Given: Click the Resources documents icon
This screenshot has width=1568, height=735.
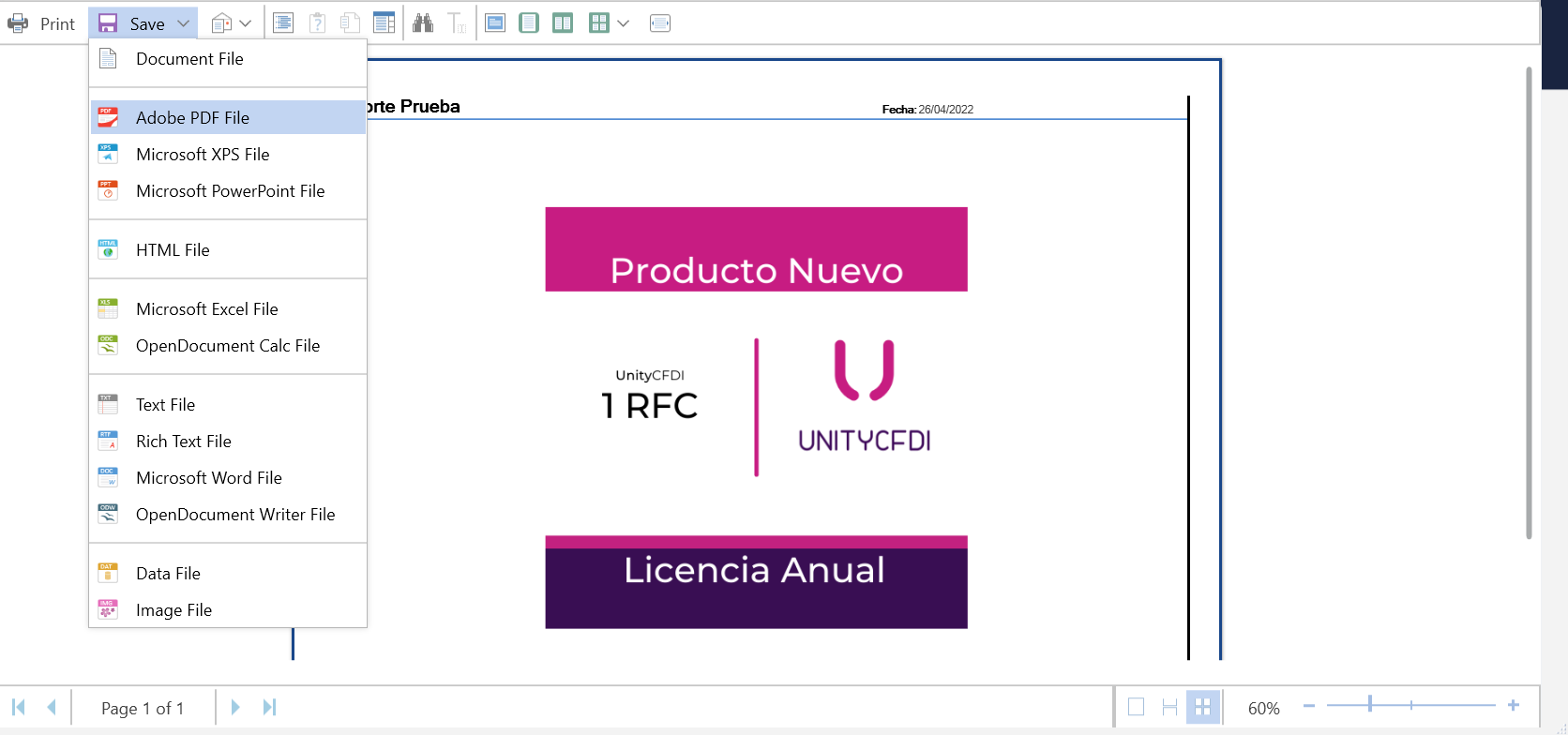Looking at the screenshot, I should 351,23.
